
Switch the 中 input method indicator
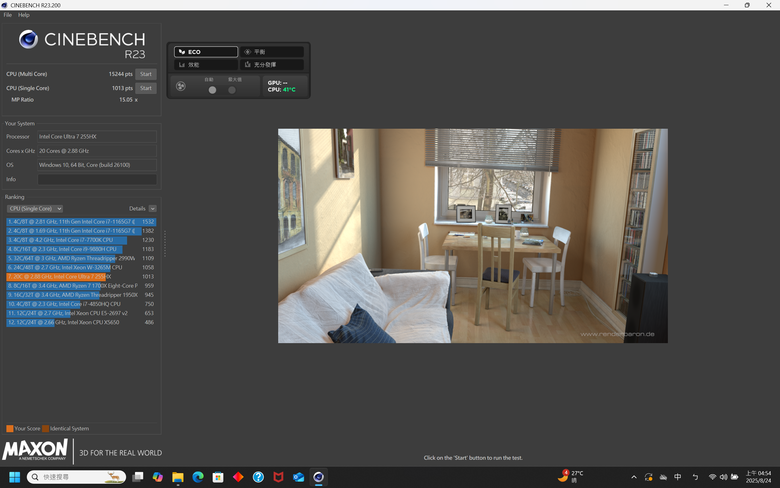(678, 477)
